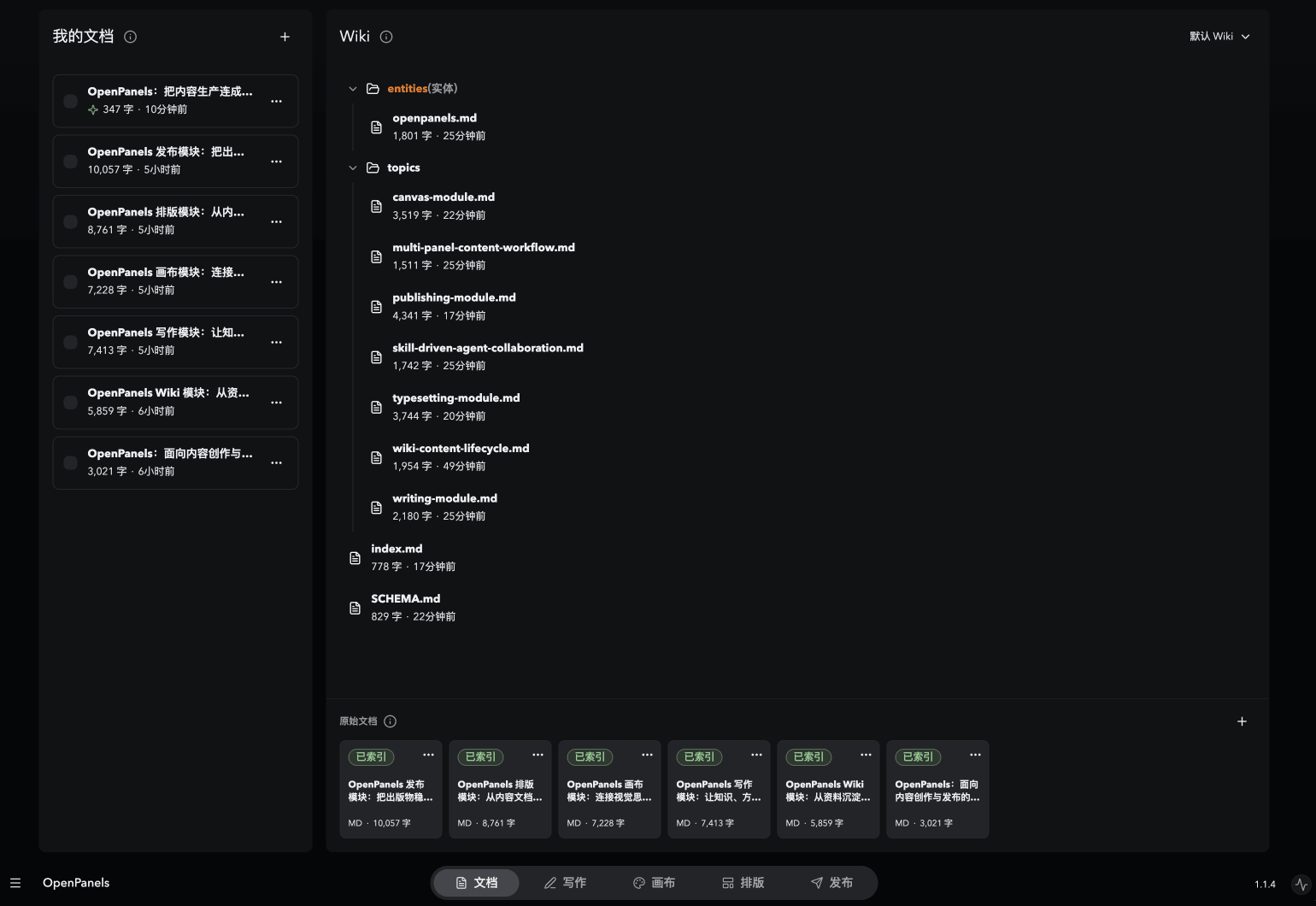Open more options for OpenPanels 画布模块 document in 我的文档
Screen dimensions: 1316x906
click(x=276, y=282)
